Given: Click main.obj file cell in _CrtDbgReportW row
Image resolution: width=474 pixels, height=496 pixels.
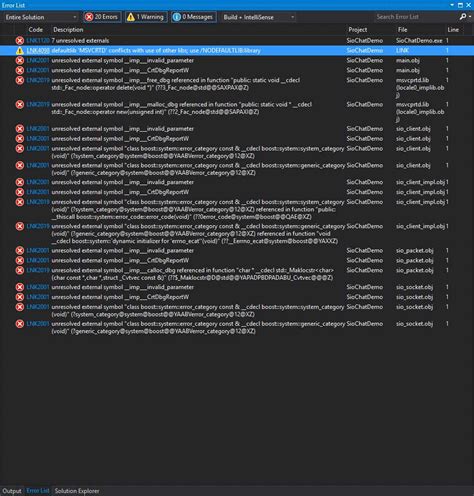Looking at the screenshot, I should [408, 71].
